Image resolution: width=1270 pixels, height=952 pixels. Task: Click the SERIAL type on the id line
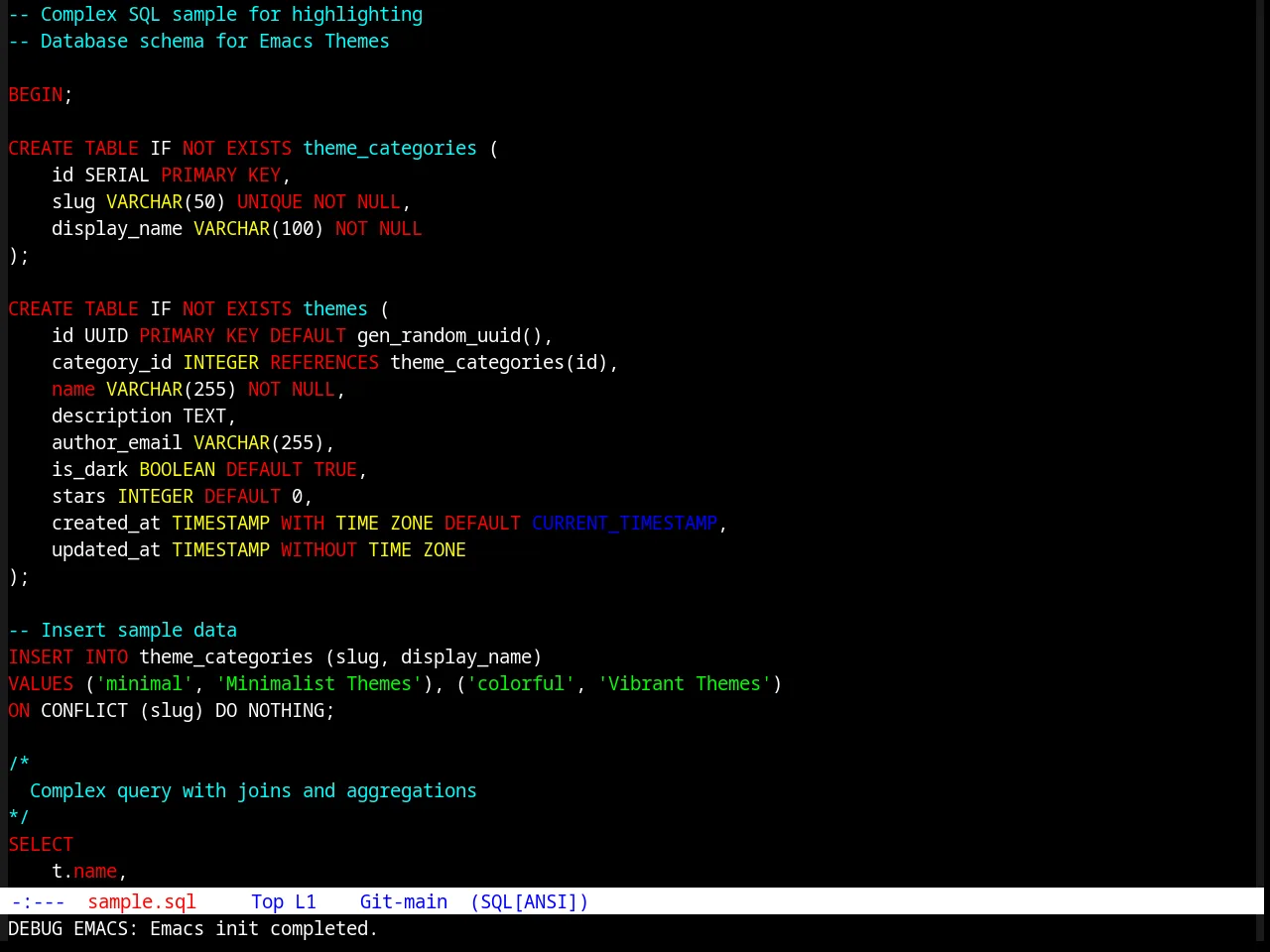pos(117,175)
